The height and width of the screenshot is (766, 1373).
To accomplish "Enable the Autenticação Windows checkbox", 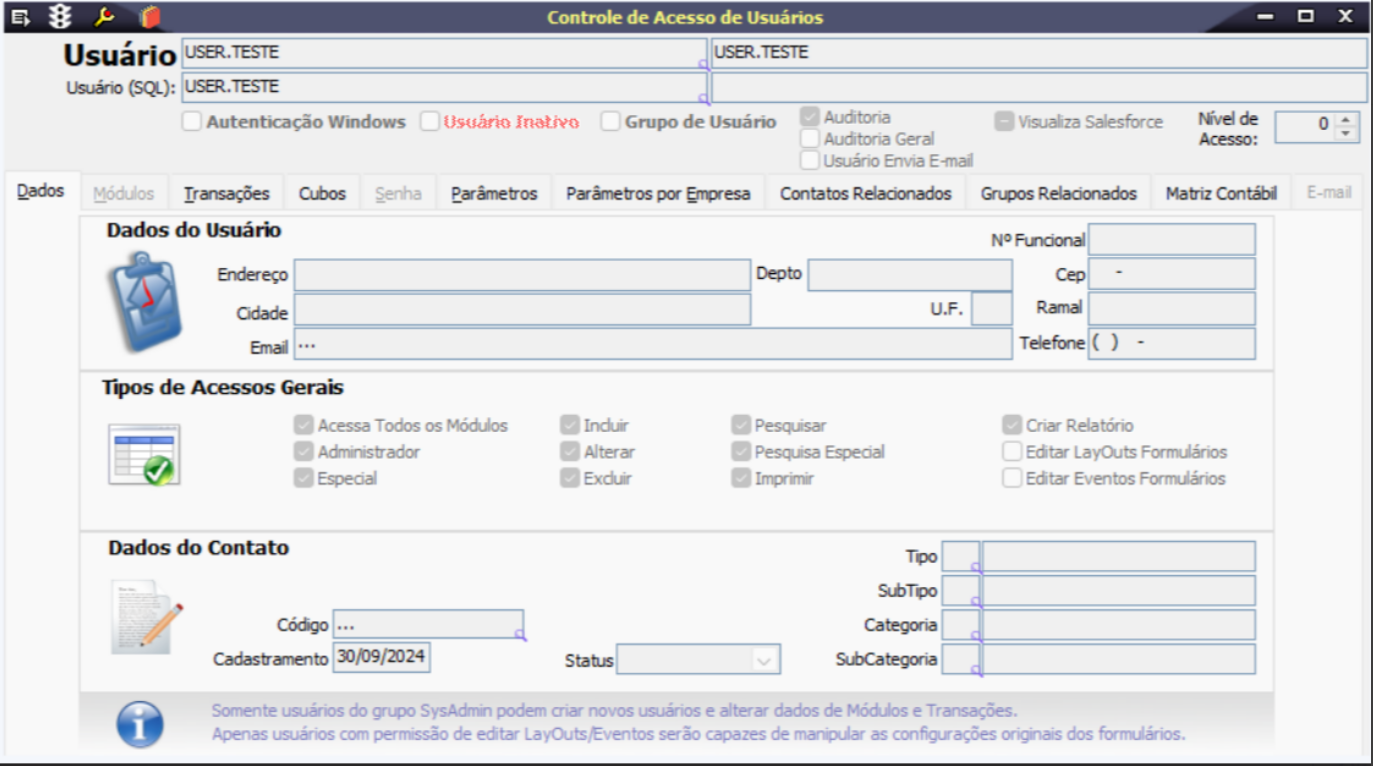I will coord(192,122).
